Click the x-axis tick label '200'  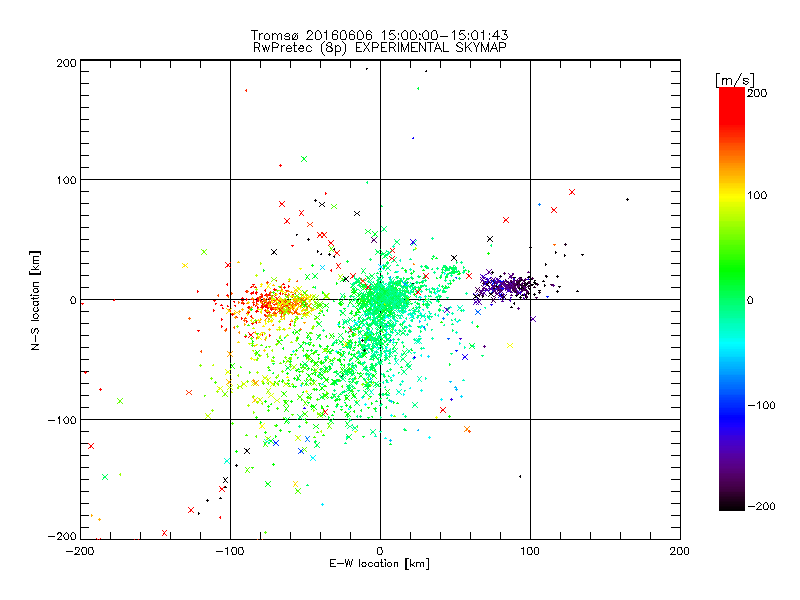(679, 551)
